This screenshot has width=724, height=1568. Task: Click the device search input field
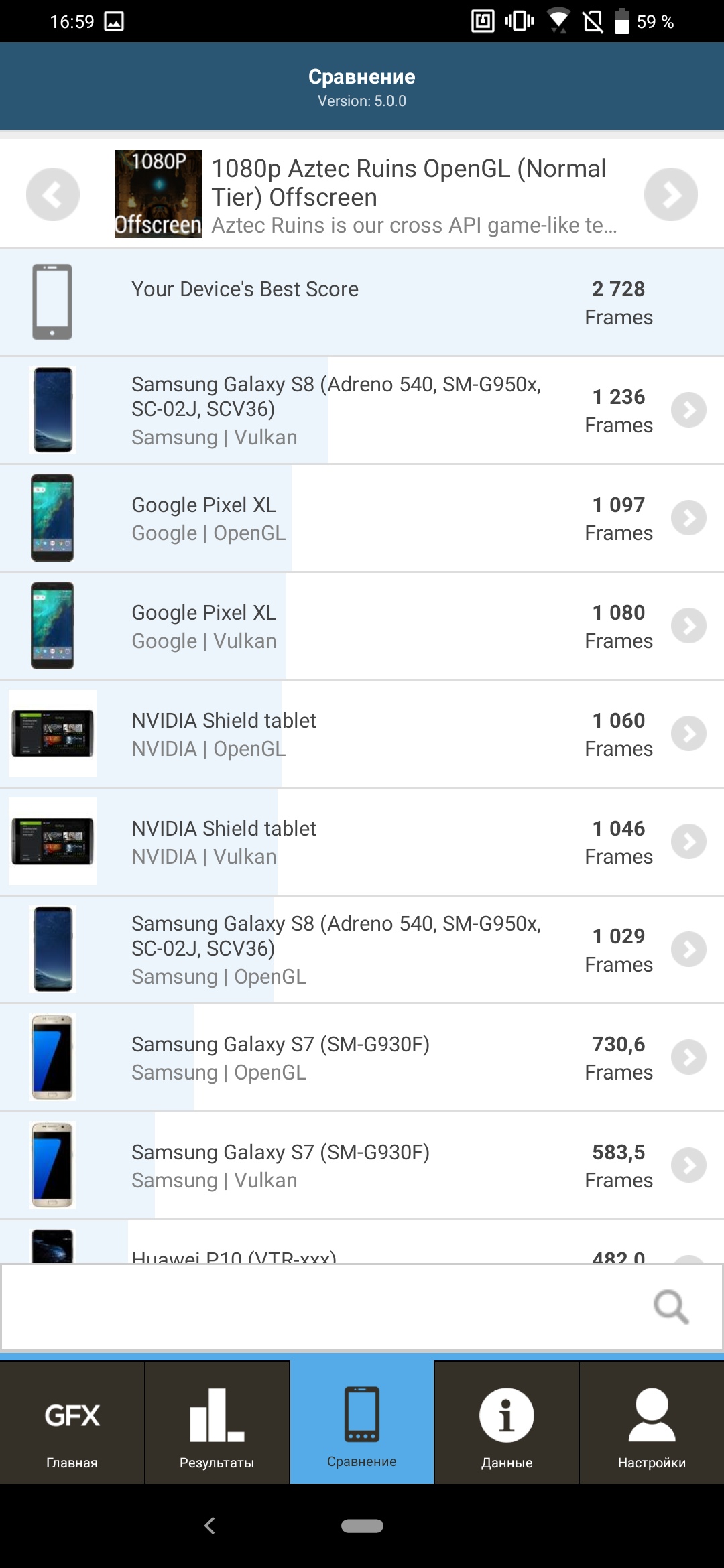pos(322,1307)
